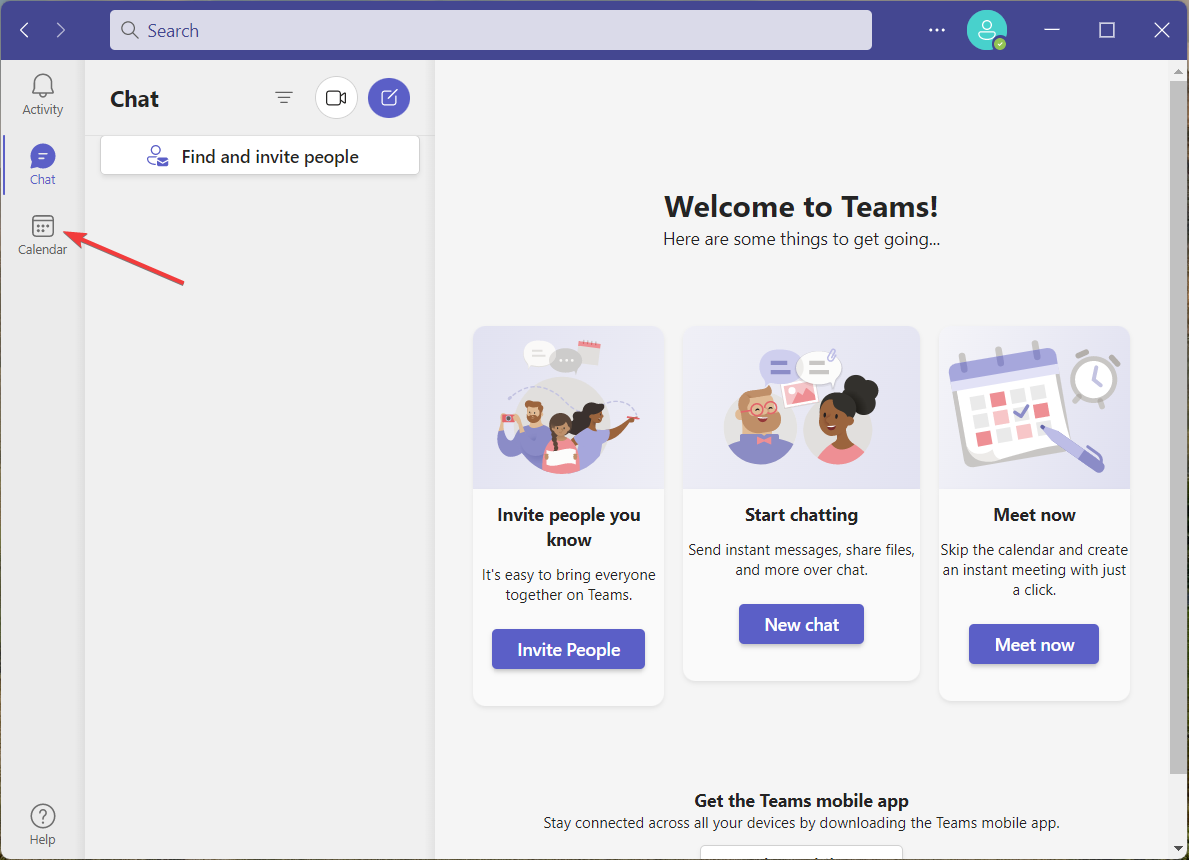The height and width of the screenshot is (860, 1189).
Task: Open the Calendar view
Action: coord(42,234)
